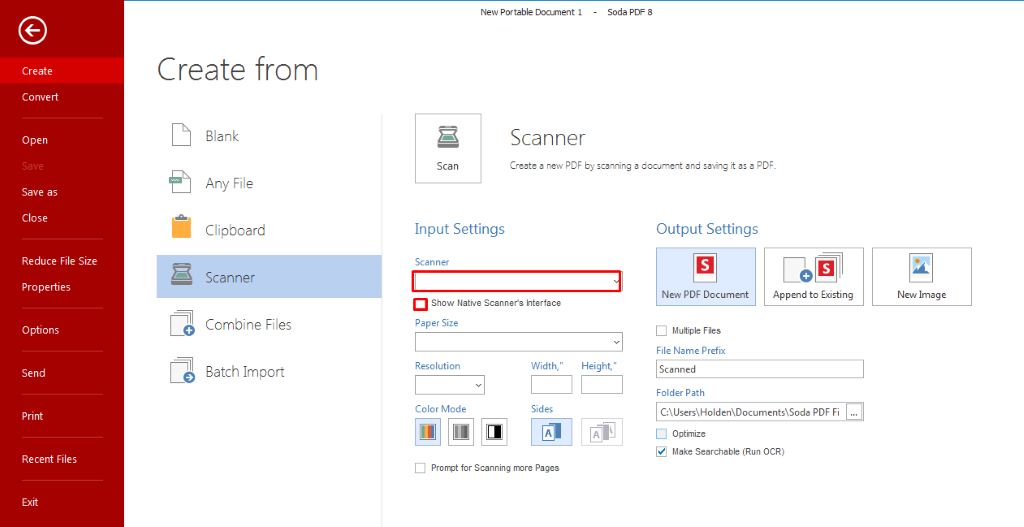The height and width of the screenshot is (527, 1024).
Task: Select Batch Import option
Action: point(269,371)
